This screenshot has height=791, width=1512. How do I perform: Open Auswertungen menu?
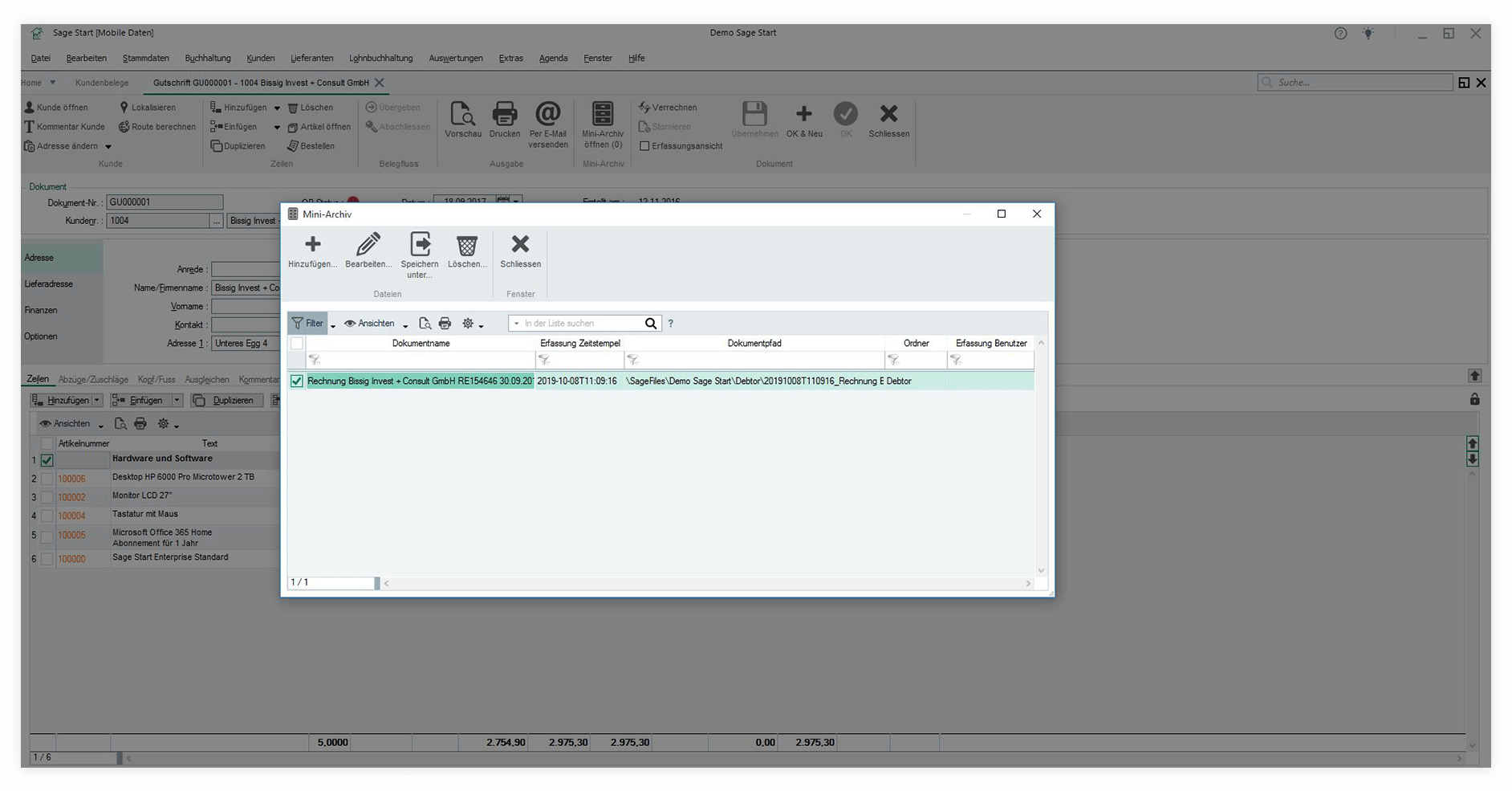[456, 59]
